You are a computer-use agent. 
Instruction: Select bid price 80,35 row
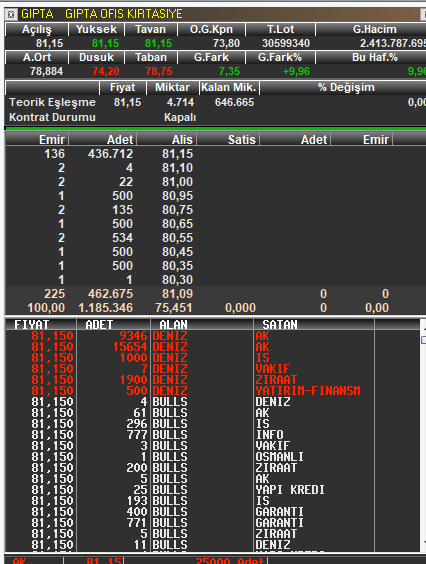pyautogui.click(x=177, y=266)
